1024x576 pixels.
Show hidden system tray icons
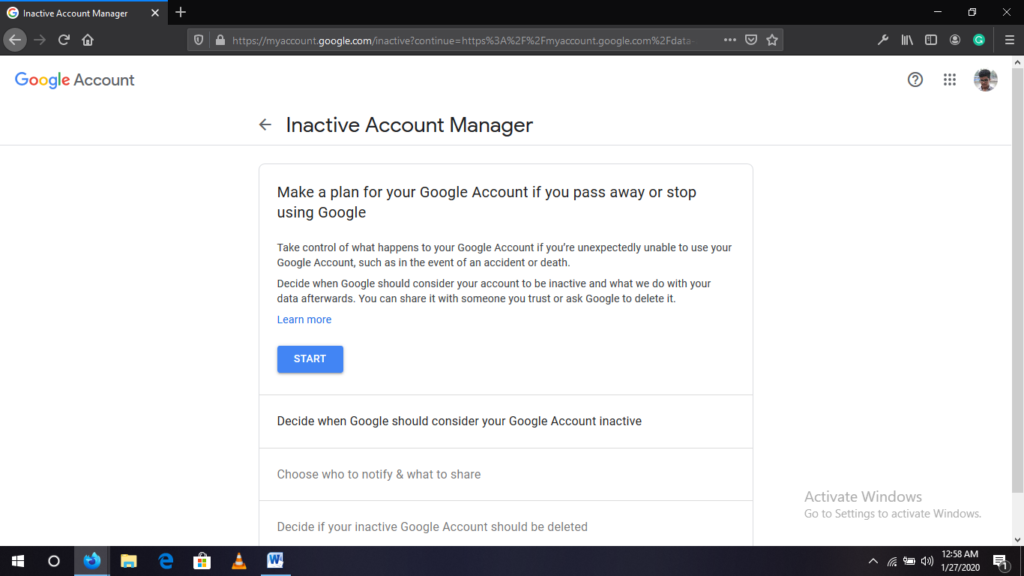[872, 561]
